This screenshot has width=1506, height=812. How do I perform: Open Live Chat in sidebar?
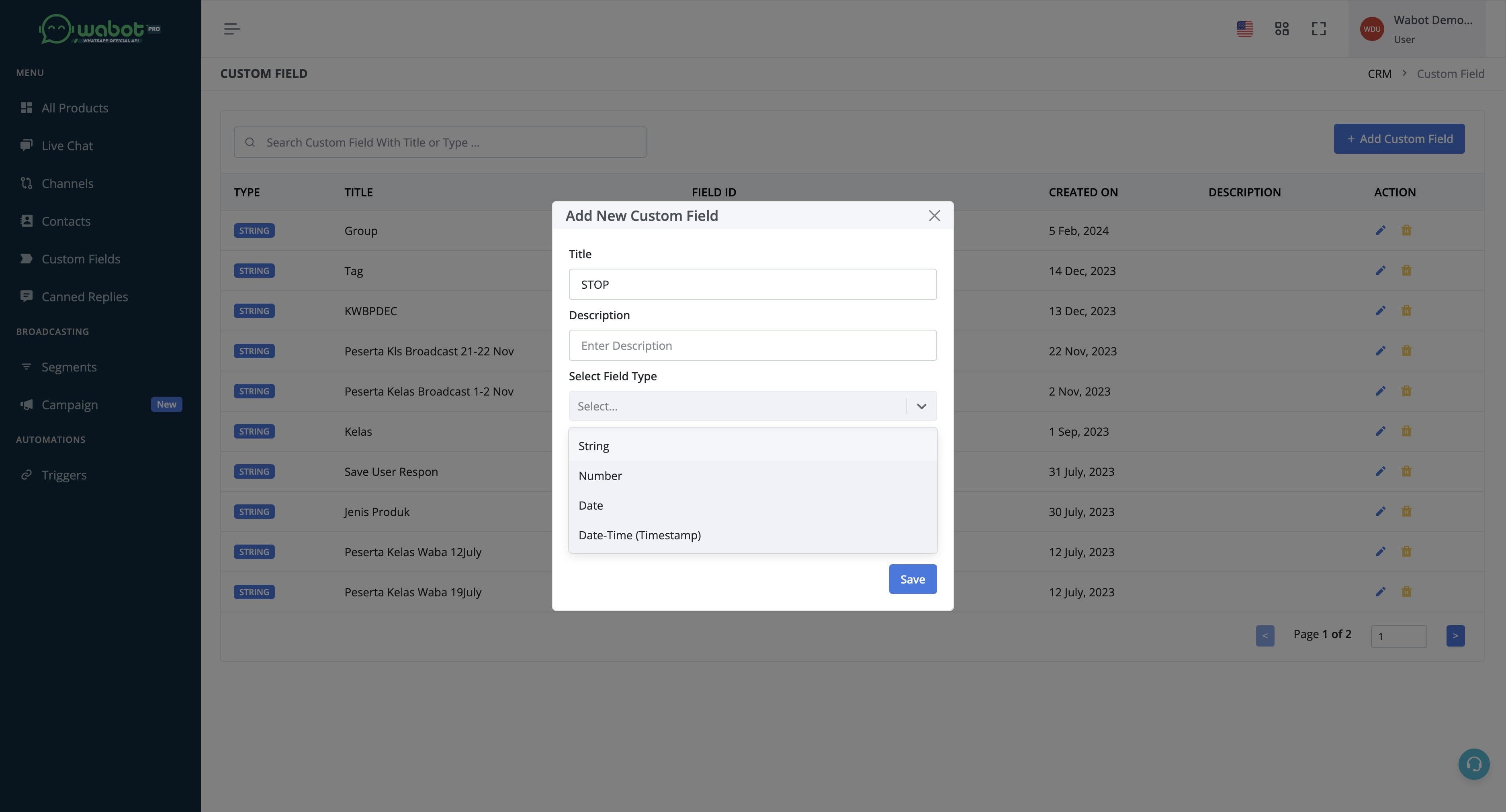(67, 145)
